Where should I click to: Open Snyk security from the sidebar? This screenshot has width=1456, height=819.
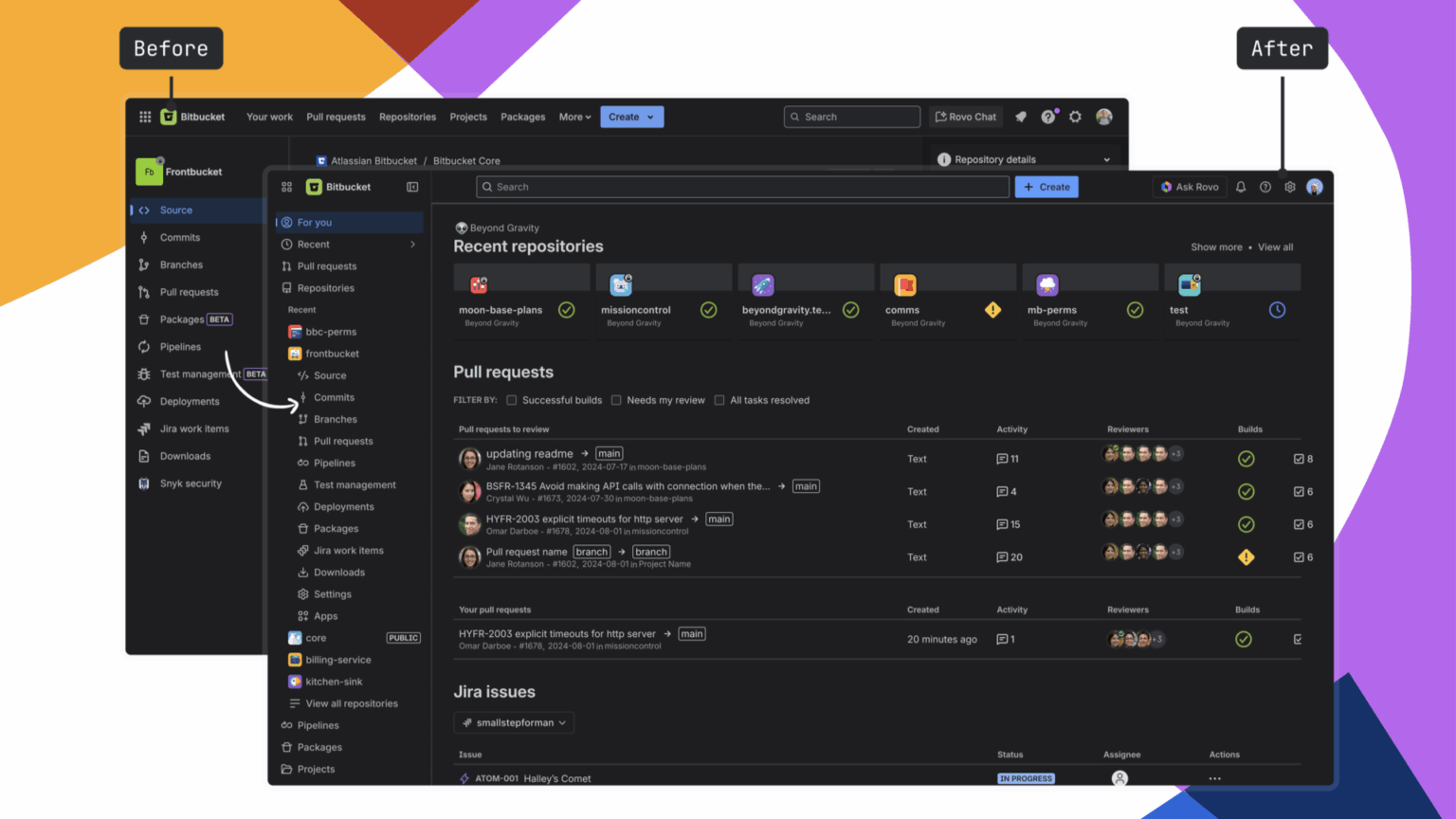190,483
